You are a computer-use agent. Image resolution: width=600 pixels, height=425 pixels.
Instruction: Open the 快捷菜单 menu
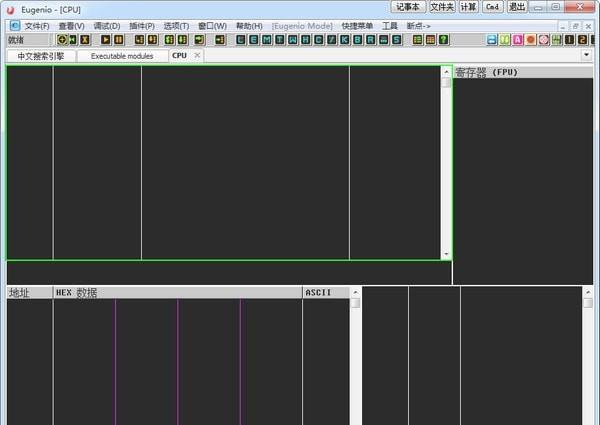click(357, 26)
